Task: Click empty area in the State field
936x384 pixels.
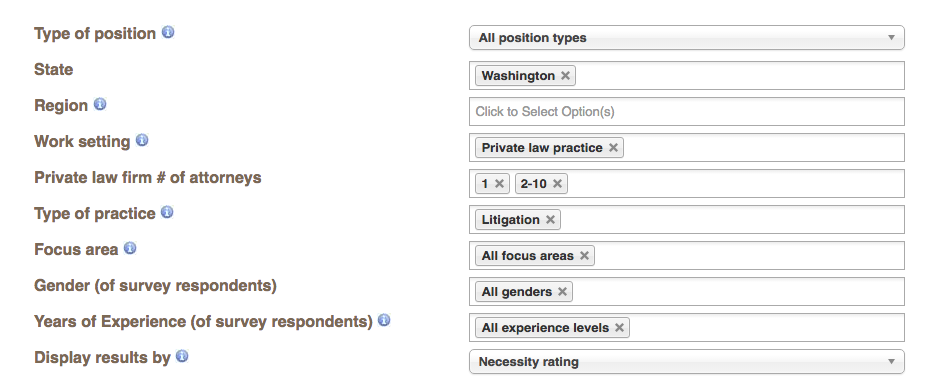Action: tap(739, 76)
